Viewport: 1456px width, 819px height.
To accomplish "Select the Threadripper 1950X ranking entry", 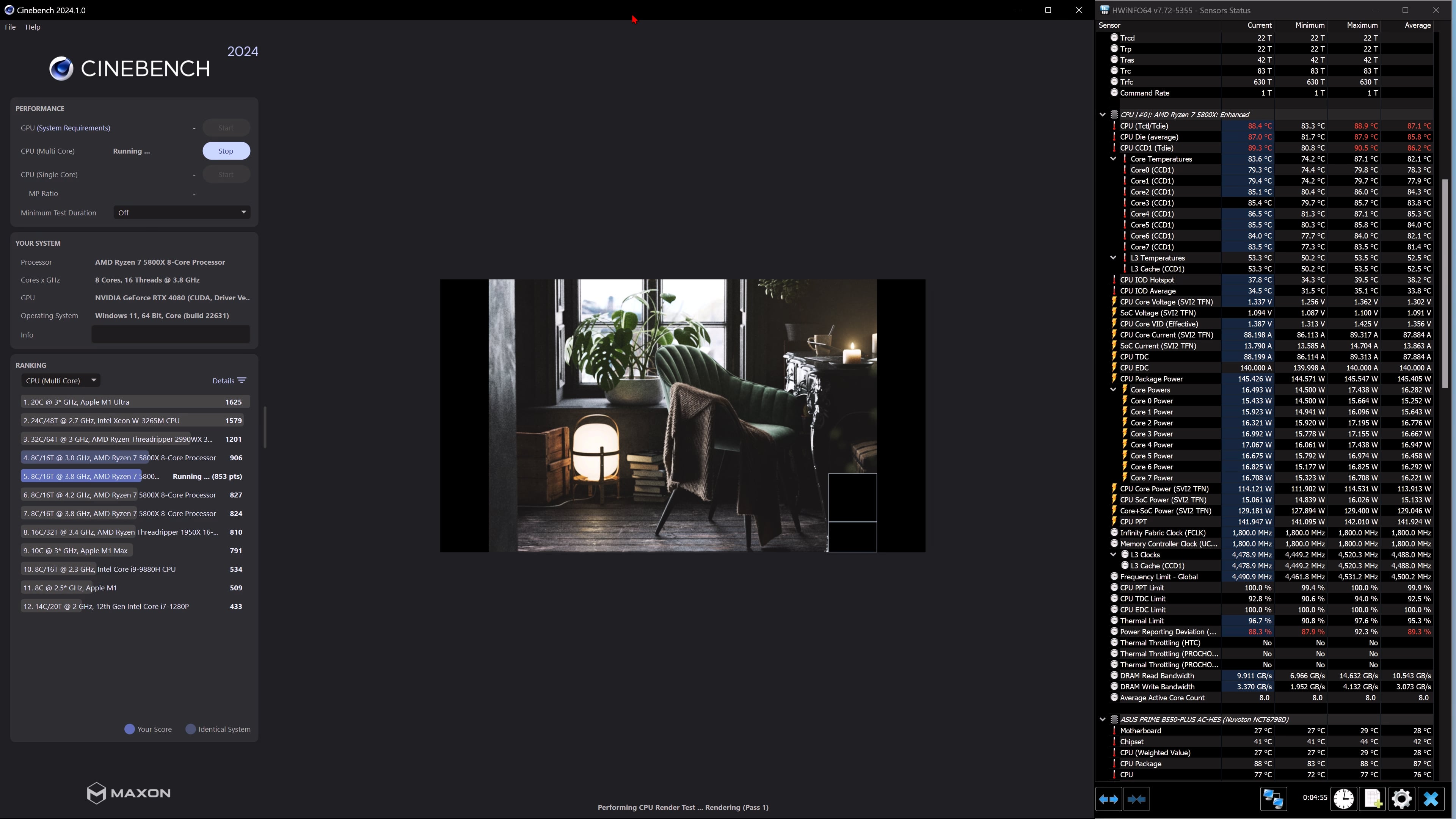I will coord(135,532).
